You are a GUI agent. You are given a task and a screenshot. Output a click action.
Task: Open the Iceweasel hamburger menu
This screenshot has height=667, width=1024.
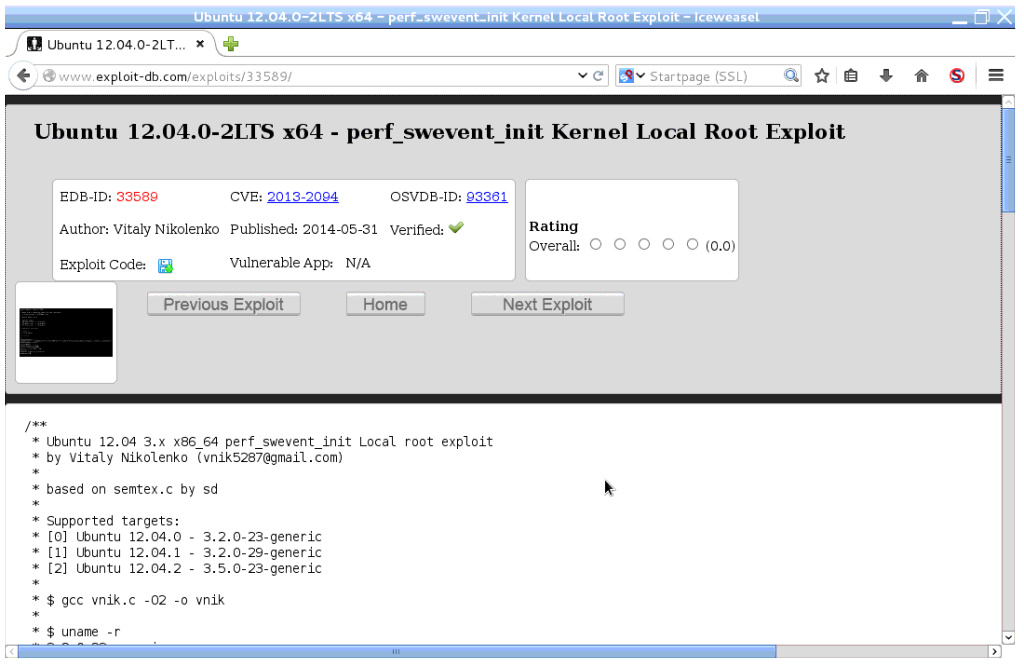[x=995, y=76]
